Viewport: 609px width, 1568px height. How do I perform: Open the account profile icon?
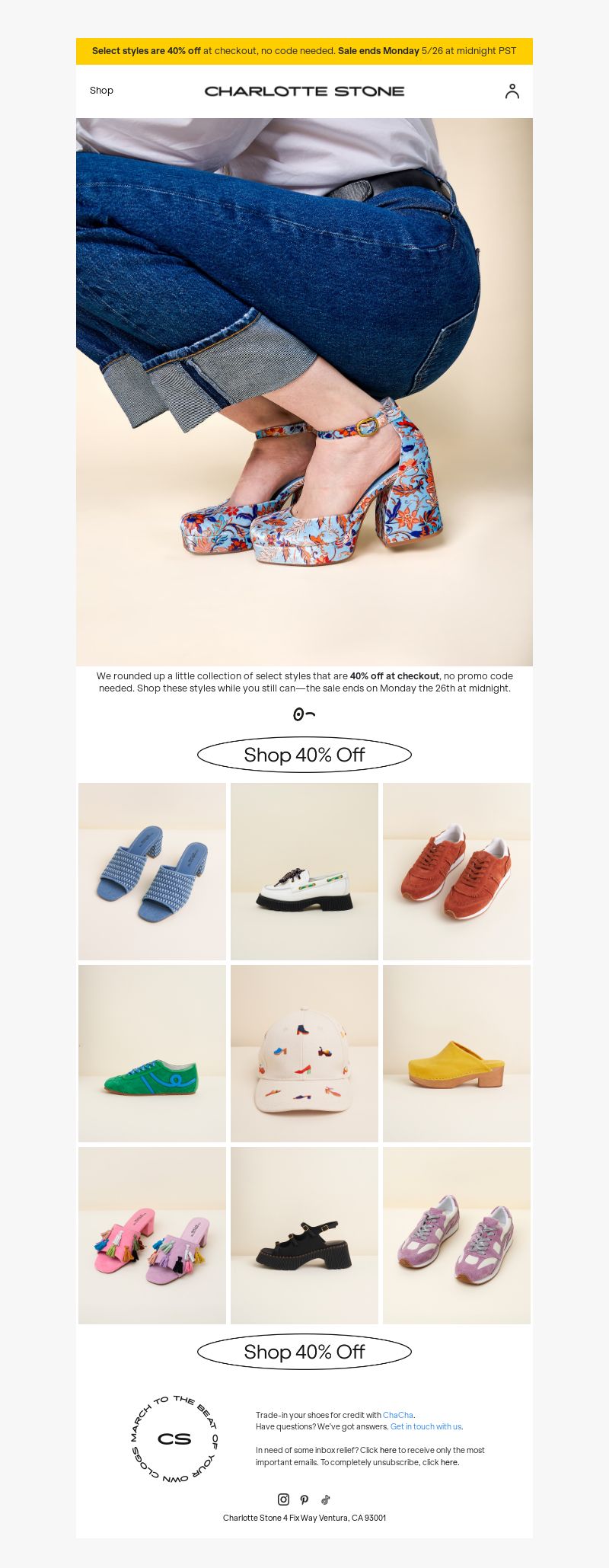[512, 91]
